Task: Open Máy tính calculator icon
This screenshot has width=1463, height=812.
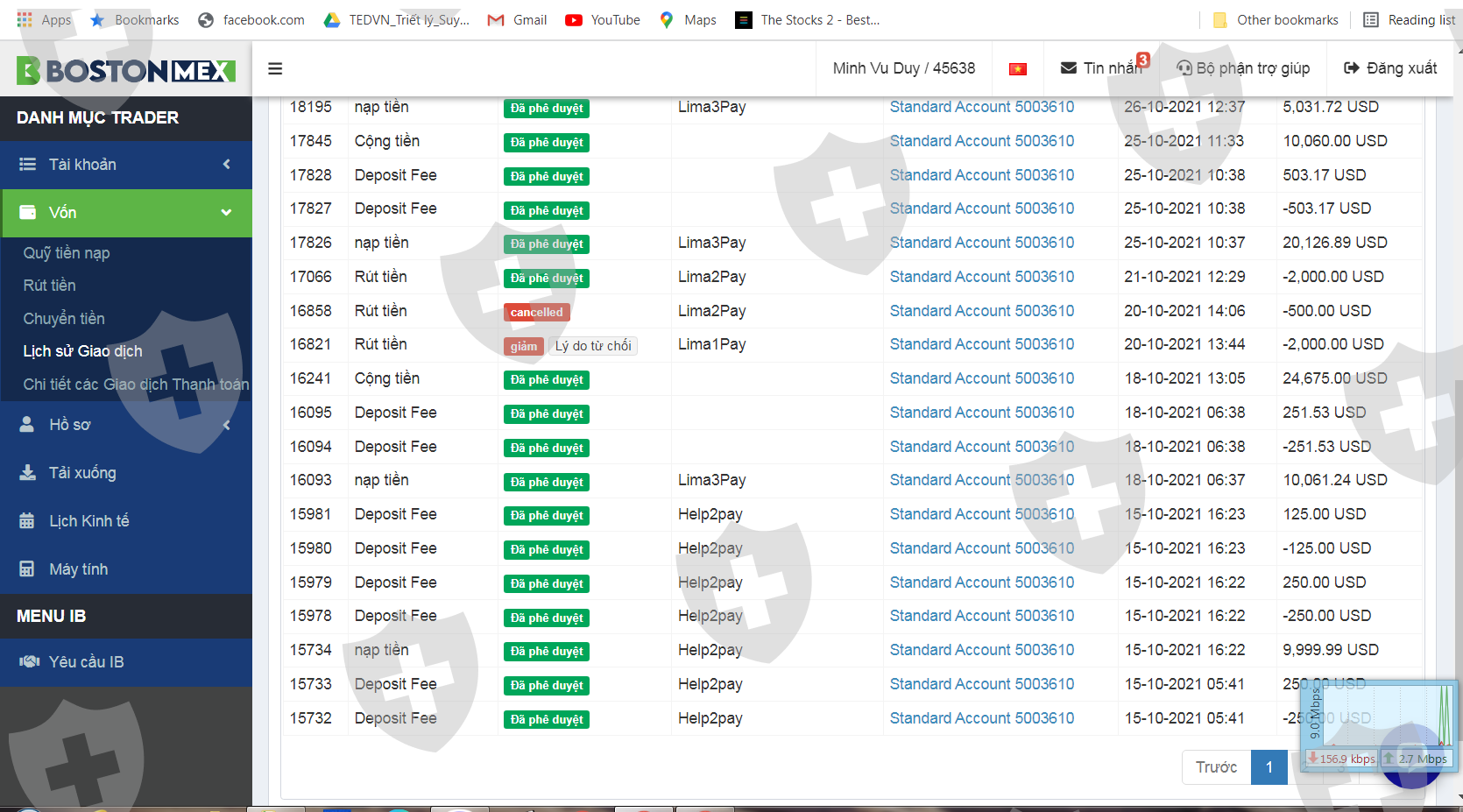Action: tap(28, 569)
